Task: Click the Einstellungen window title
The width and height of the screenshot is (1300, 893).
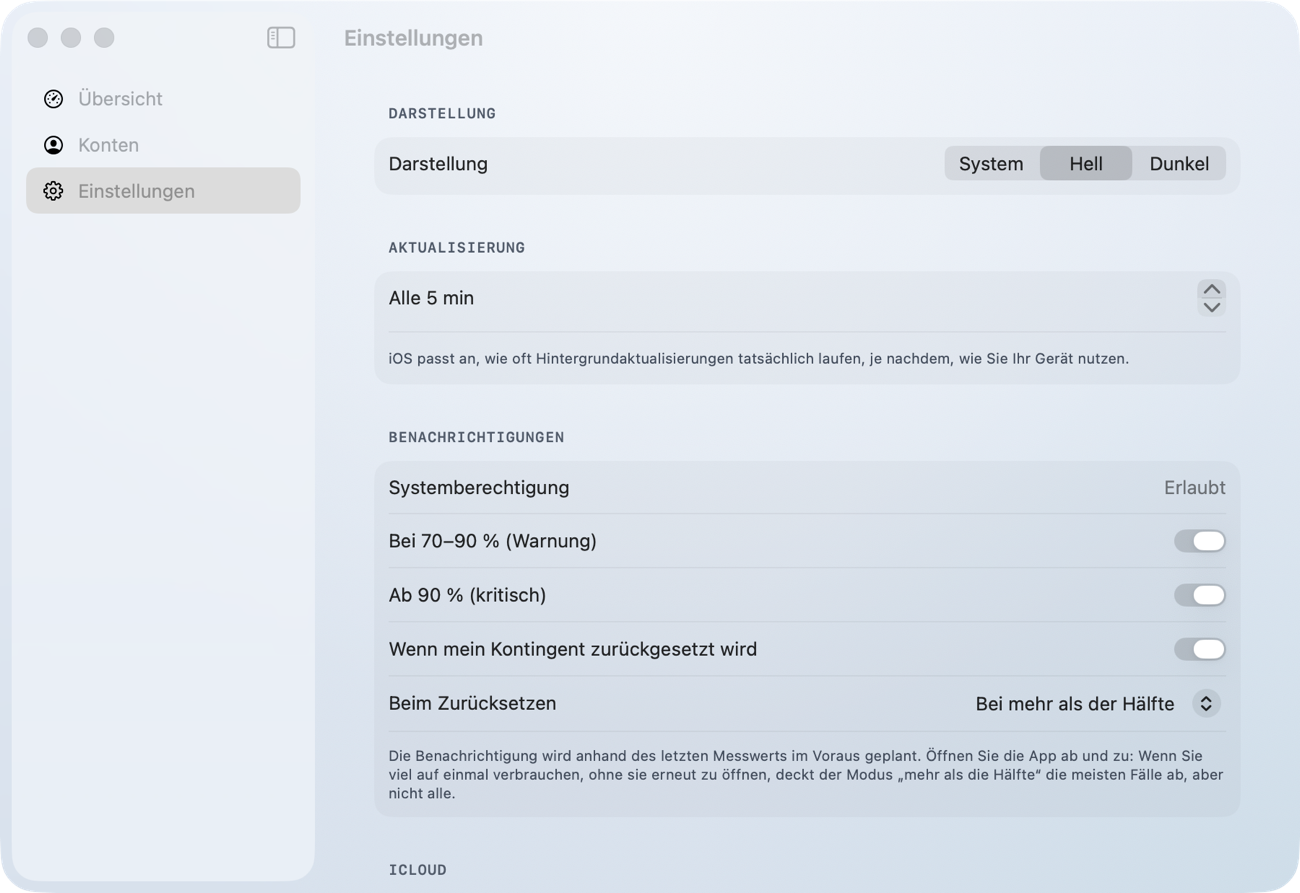Action: 413,38
